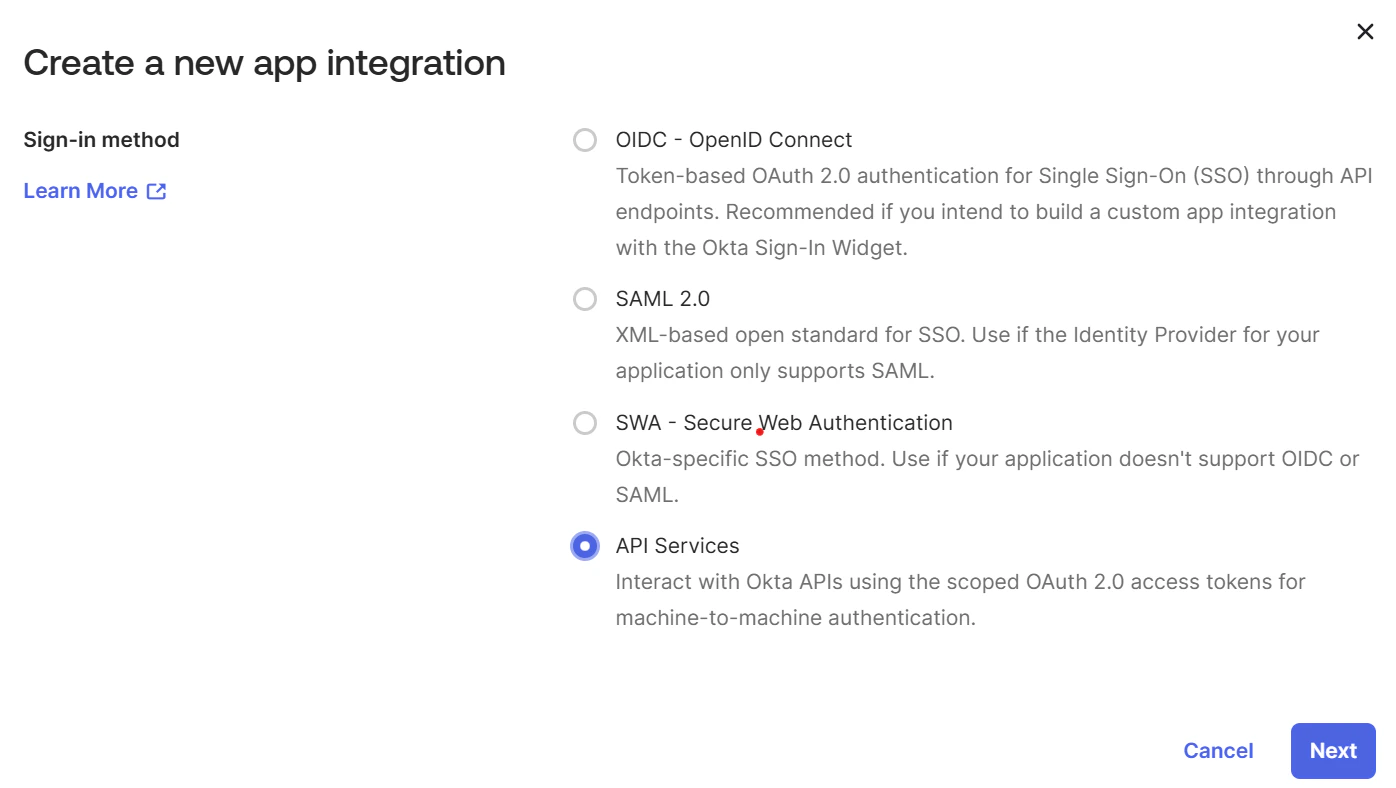Click the red dot near SWA option
Image resolution: width=1396 pixels, height=788 pixels.
(758, 430)
